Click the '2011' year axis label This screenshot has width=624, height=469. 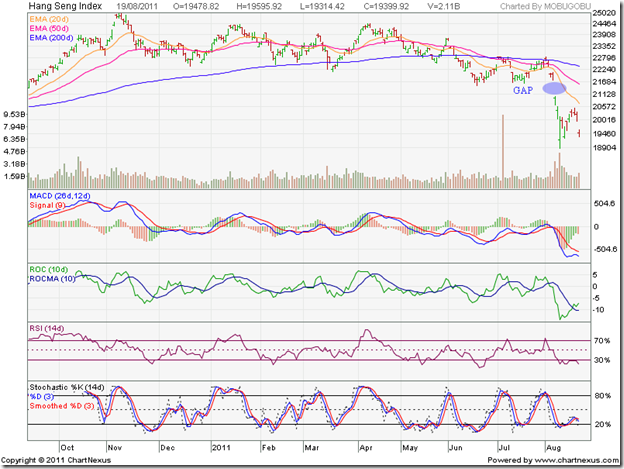pyautogui.click(x=221, y=448)
